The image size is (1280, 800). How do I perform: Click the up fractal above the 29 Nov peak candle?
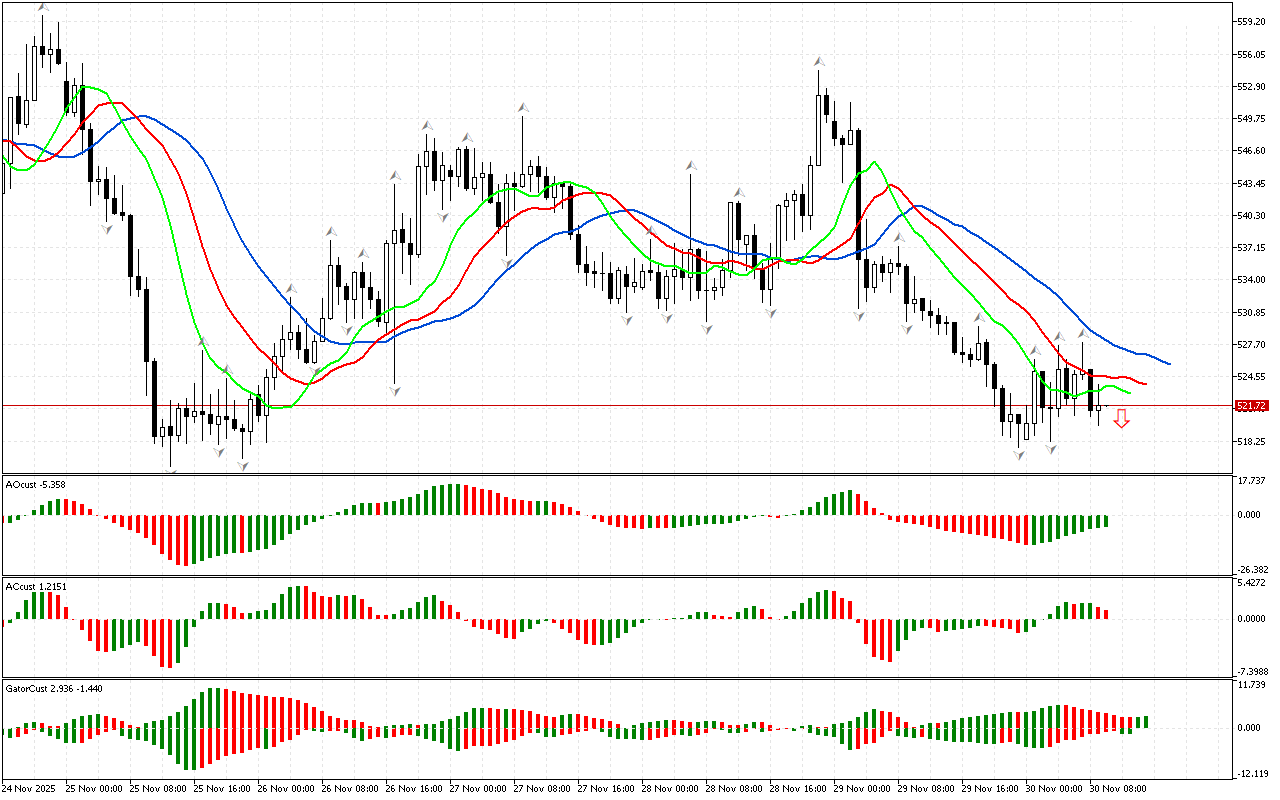(x=818, y=60)
